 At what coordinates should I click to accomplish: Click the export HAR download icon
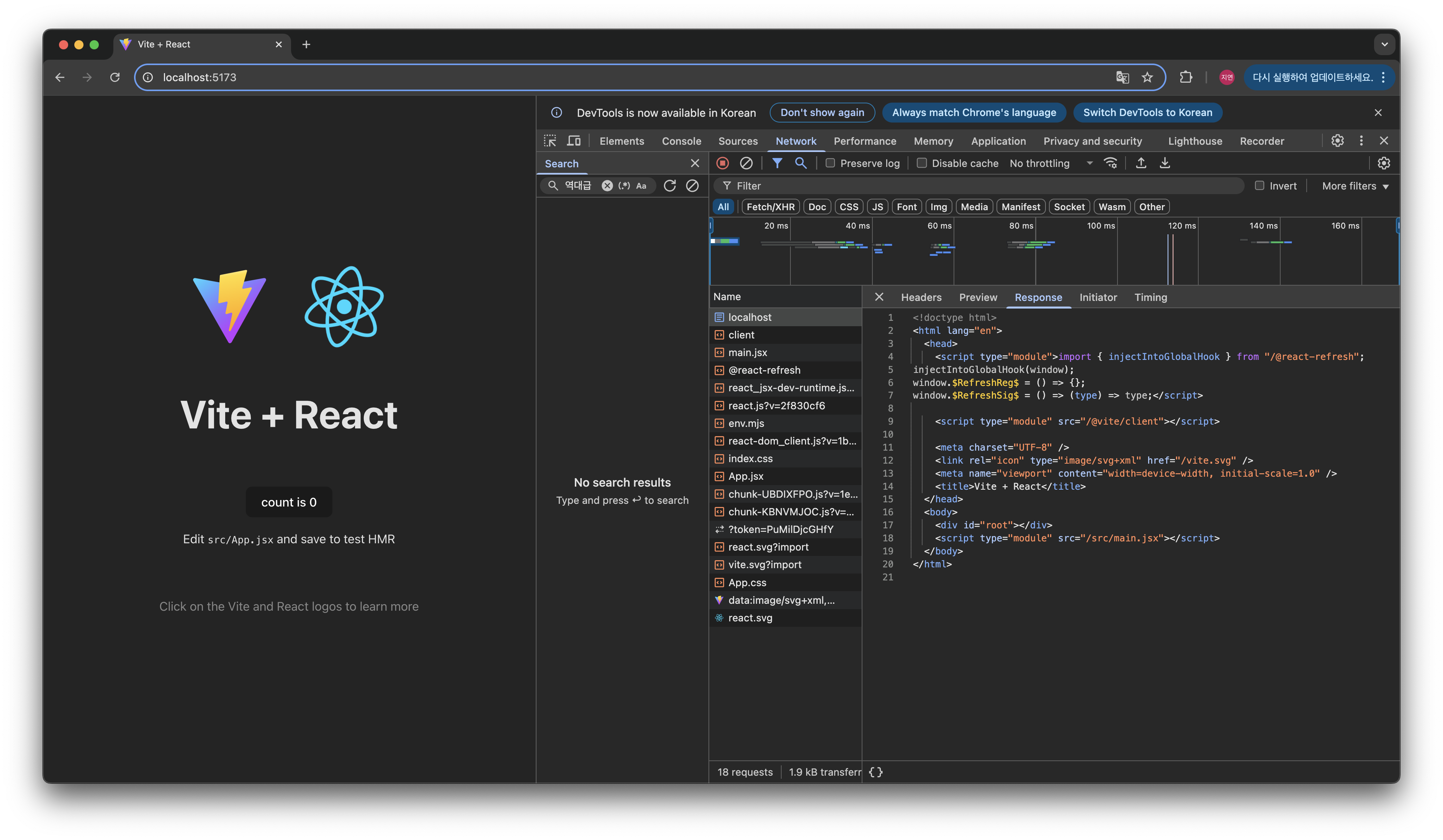pyautogui.click(x=1165, y=163)
